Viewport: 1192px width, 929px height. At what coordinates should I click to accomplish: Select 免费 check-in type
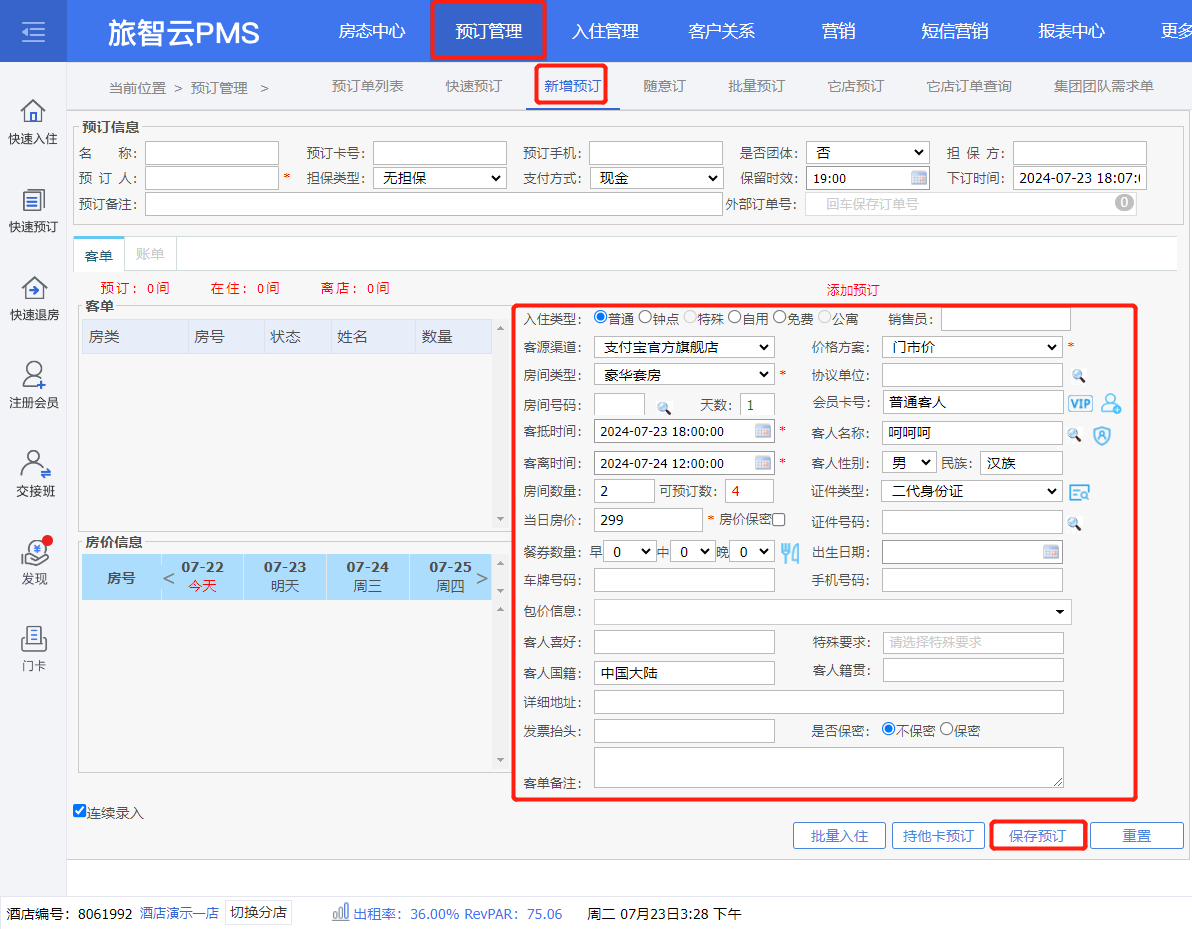coord(779,317)
